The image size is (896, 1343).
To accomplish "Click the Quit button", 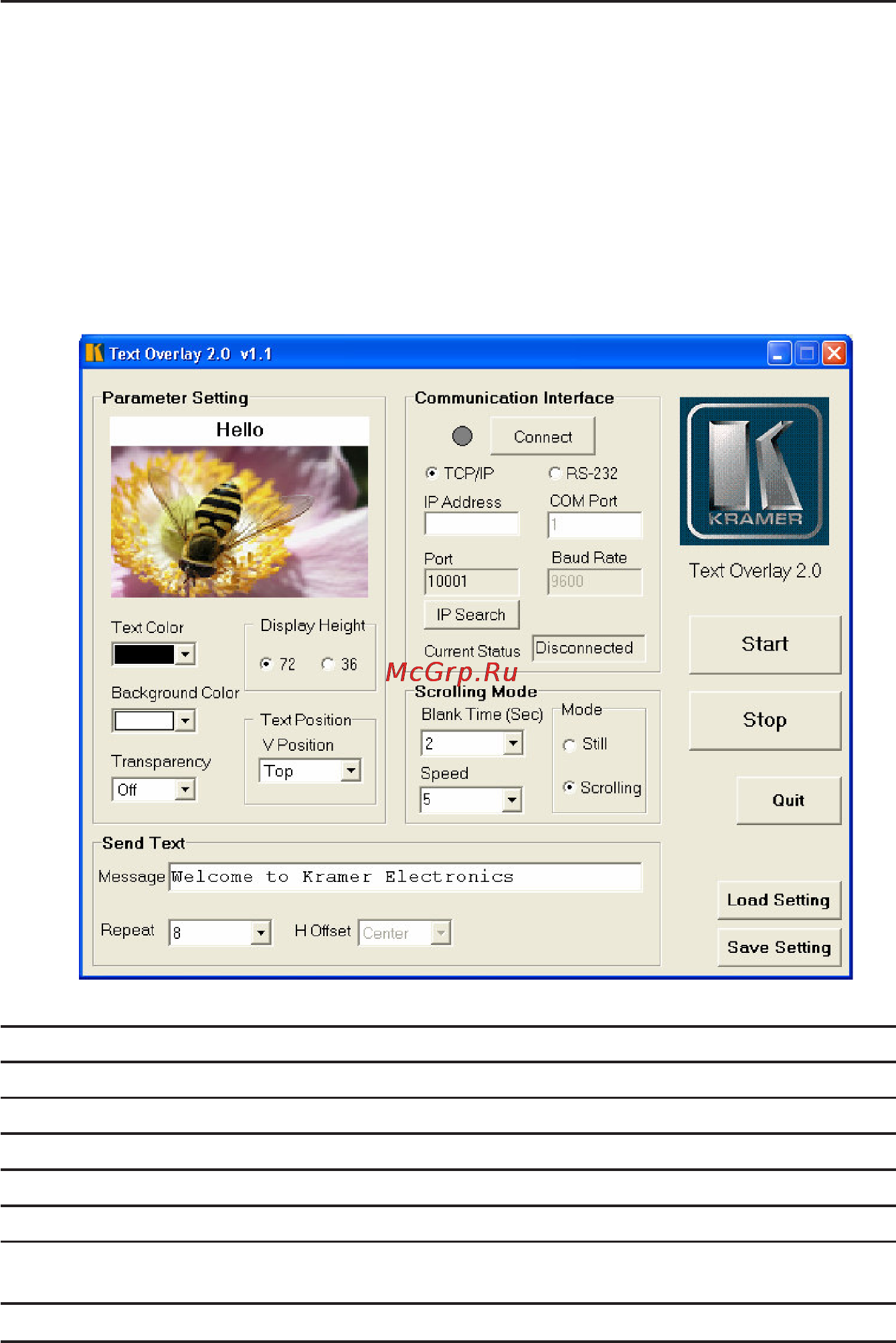I will pos(788,800).
